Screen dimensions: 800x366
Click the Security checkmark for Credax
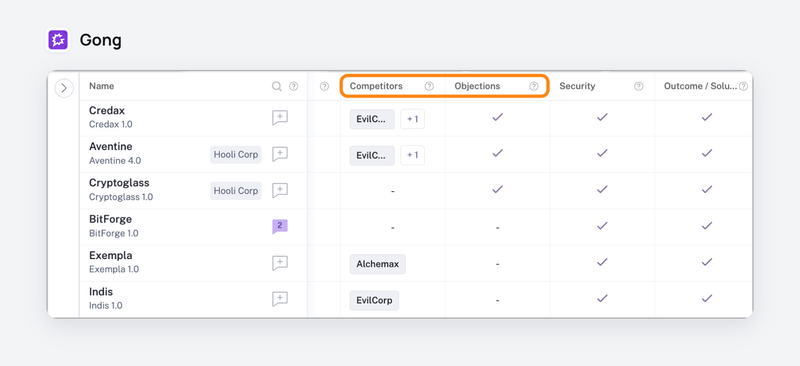tap(603, 117)
